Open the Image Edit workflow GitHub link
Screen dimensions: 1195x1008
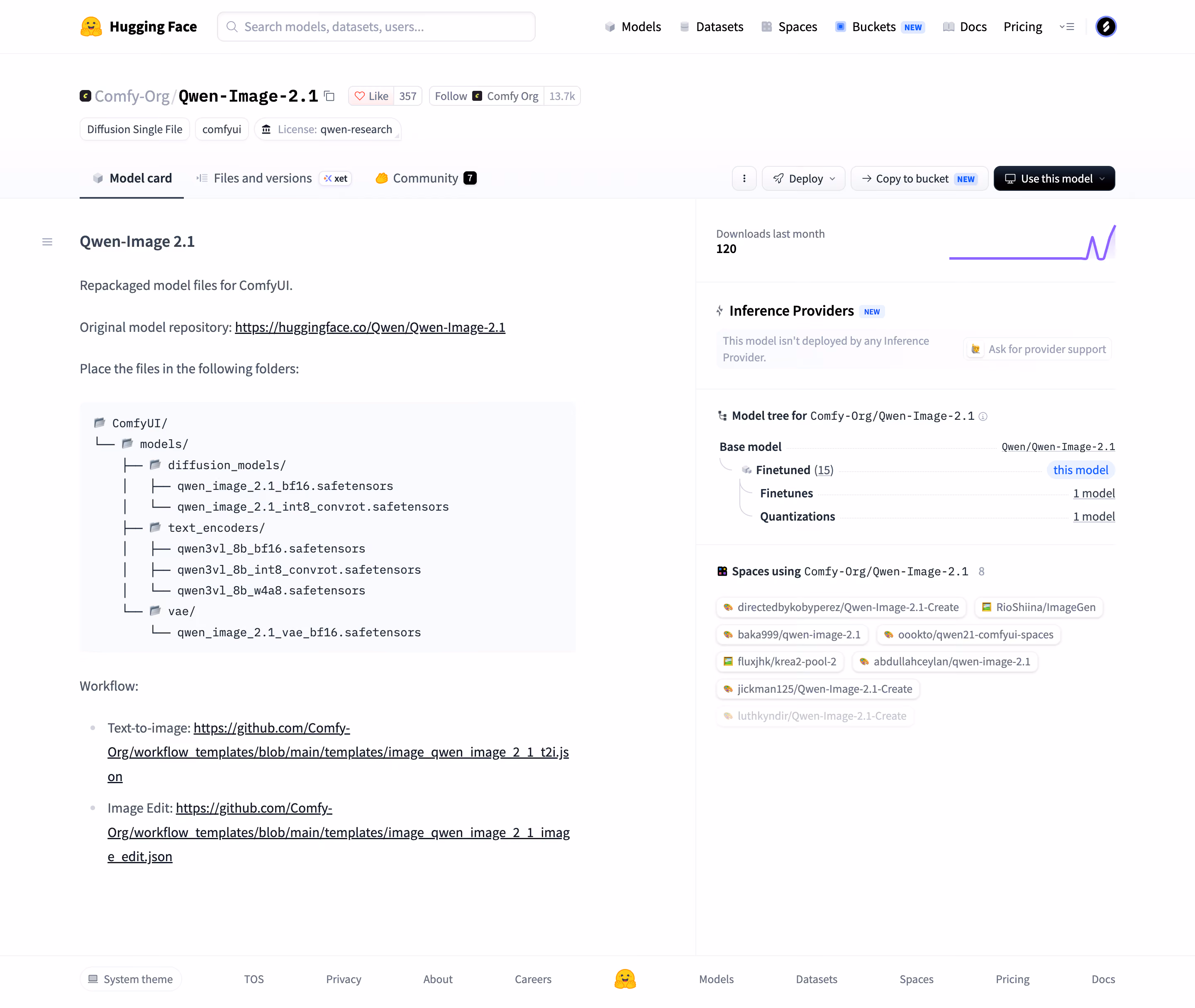339,833
